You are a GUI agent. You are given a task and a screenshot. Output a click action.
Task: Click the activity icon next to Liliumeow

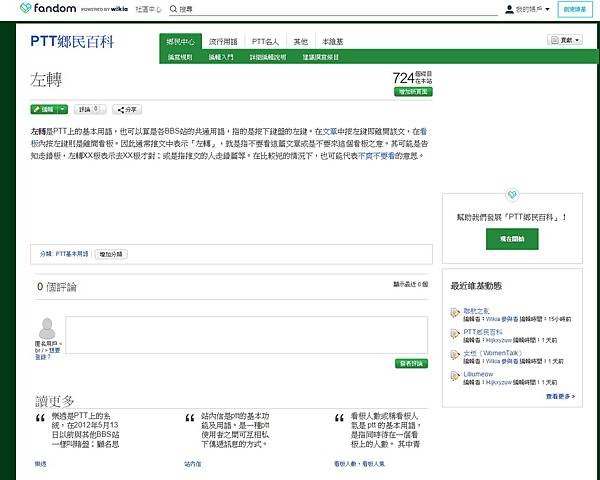coord(455,376)
